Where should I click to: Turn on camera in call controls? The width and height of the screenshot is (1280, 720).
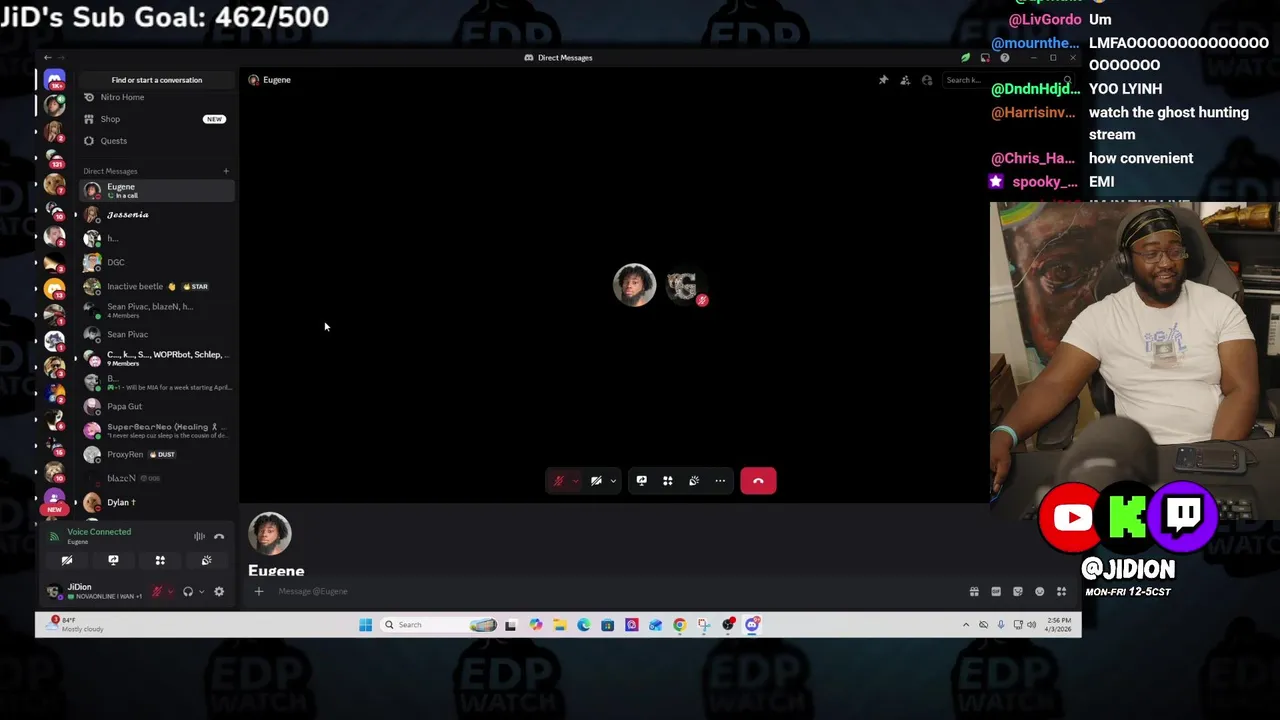tap(596, 481)
